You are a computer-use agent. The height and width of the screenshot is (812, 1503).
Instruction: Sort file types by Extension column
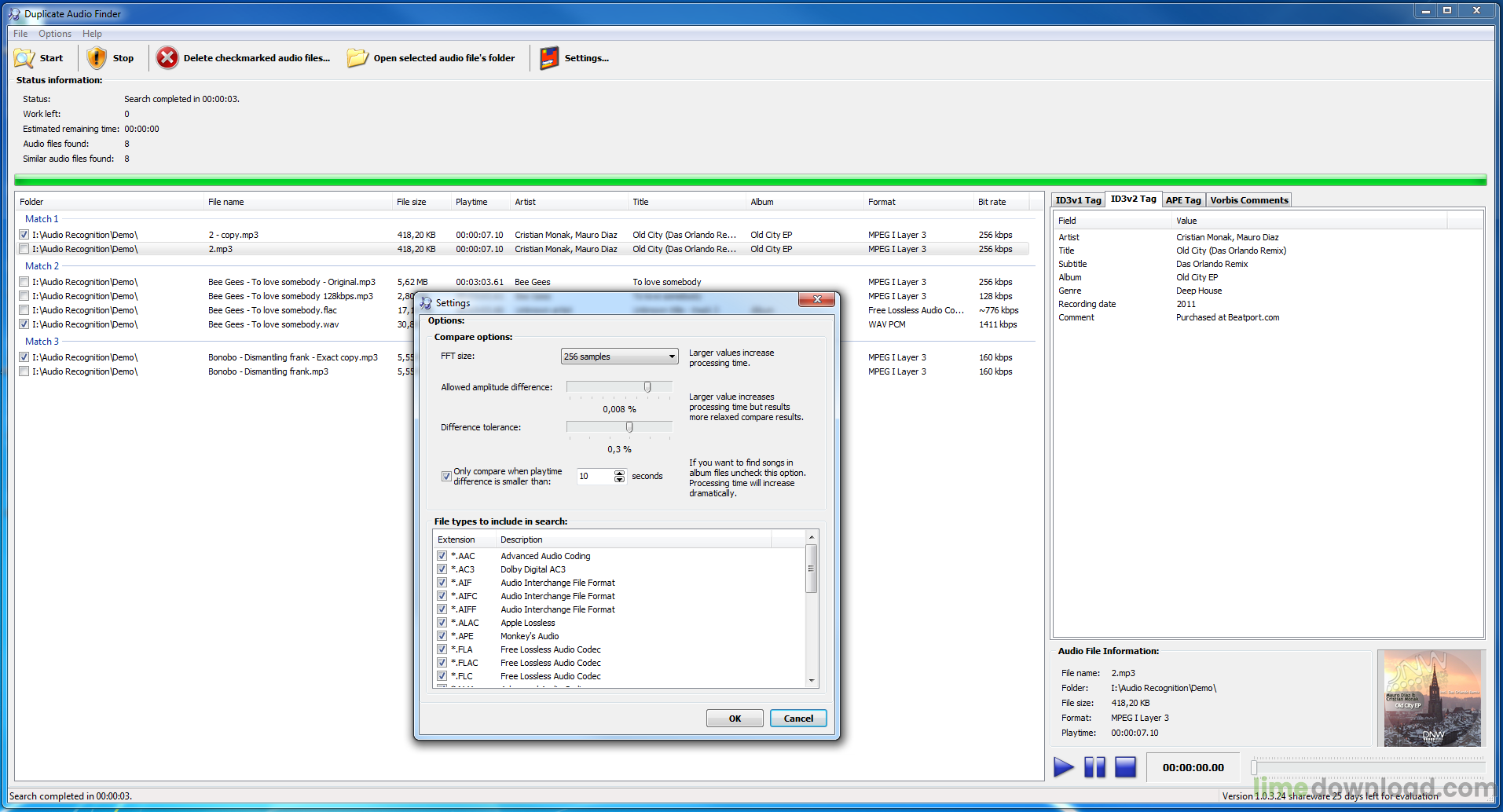tap(464, 540)
